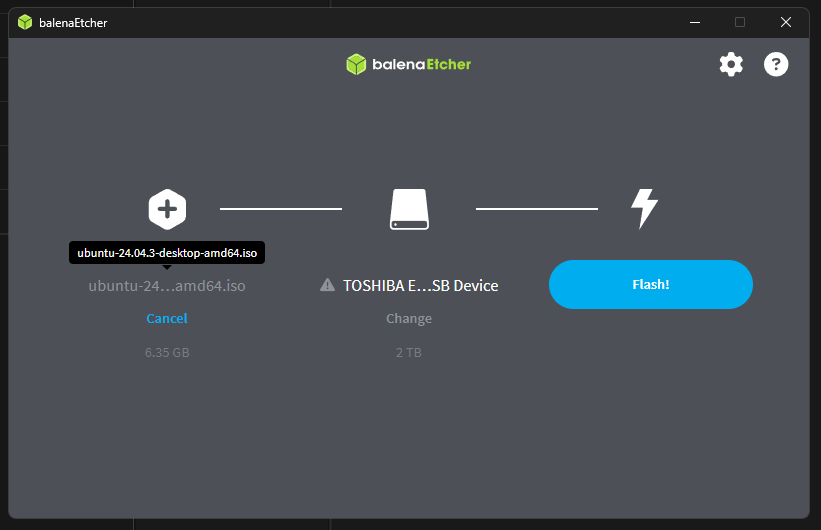
Task: Click the green cube icon in title bar
Action: (25, 21)
